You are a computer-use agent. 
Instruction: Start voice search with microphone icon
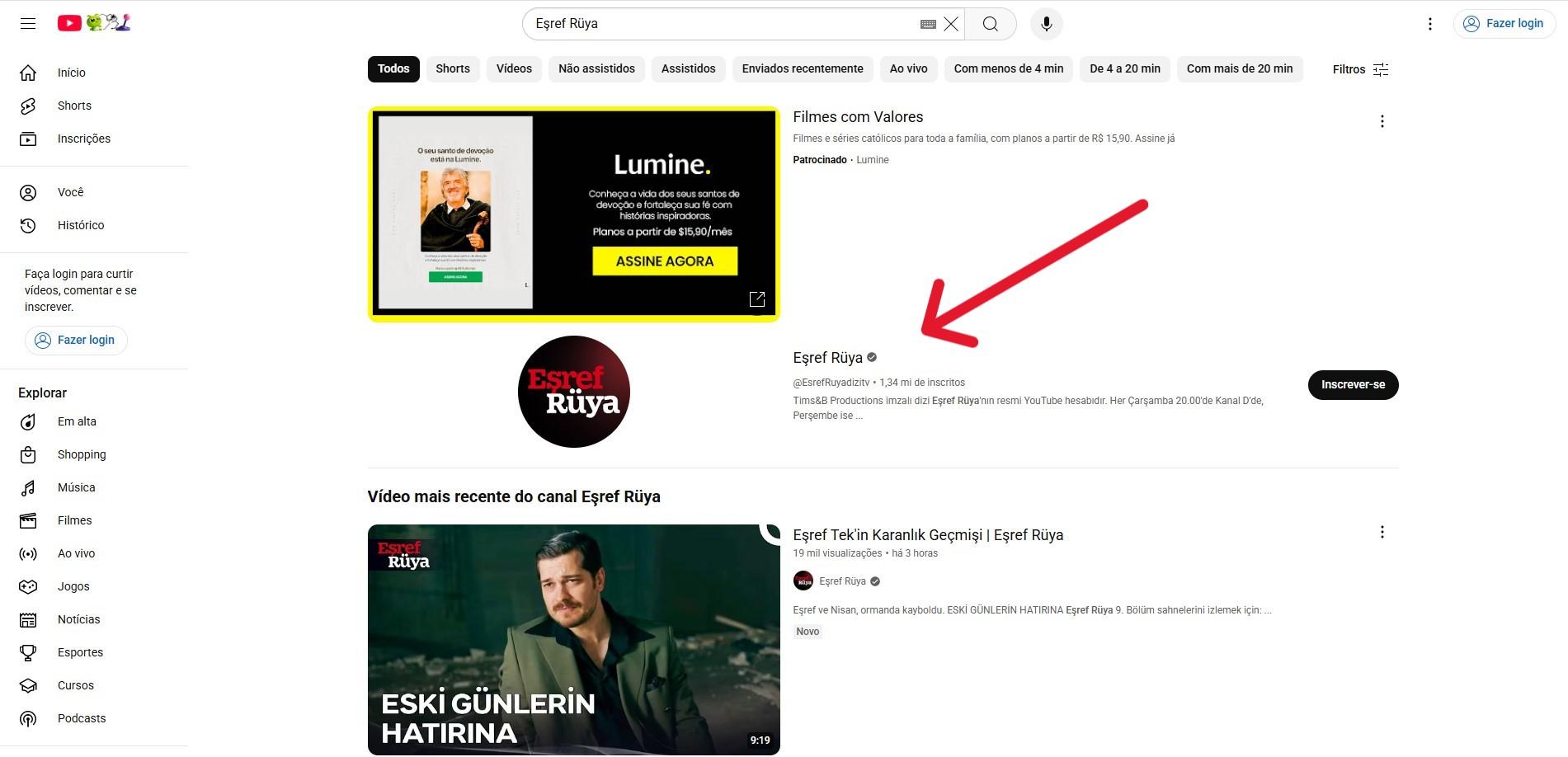pos(1046,24)
